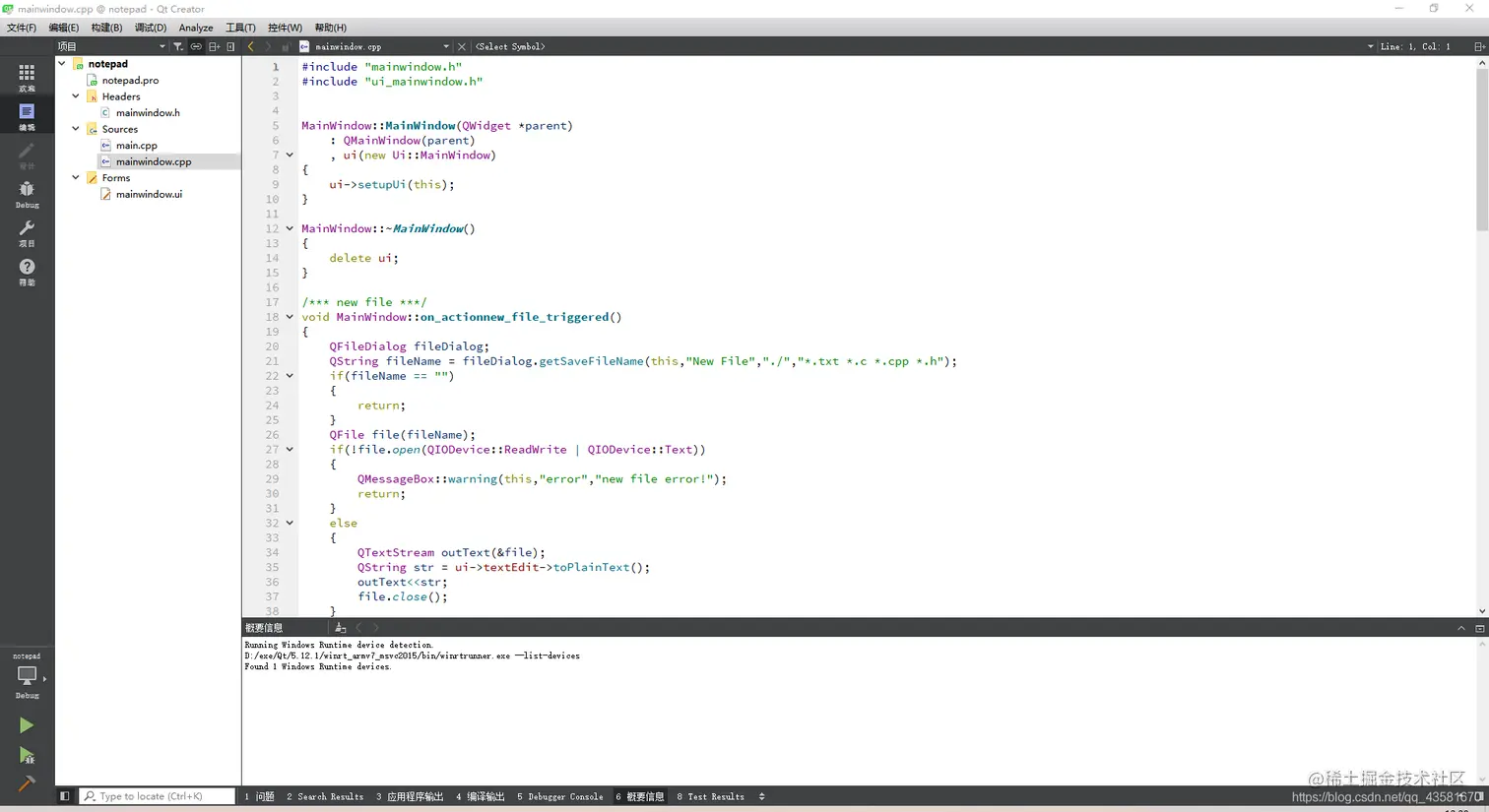Open the Help (帮助) question mark mode
The height and width of the screenshot is (812, 1489).
pos(27,272)
